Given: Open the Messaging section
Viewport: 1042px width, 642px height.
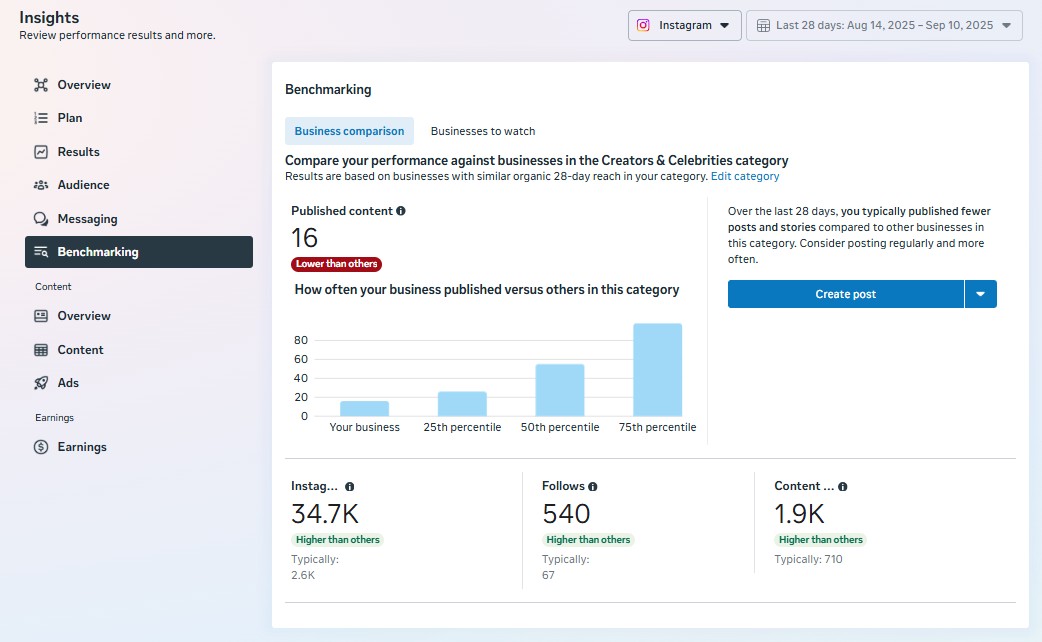Looking at the screenshot, I should click(139, 219).
